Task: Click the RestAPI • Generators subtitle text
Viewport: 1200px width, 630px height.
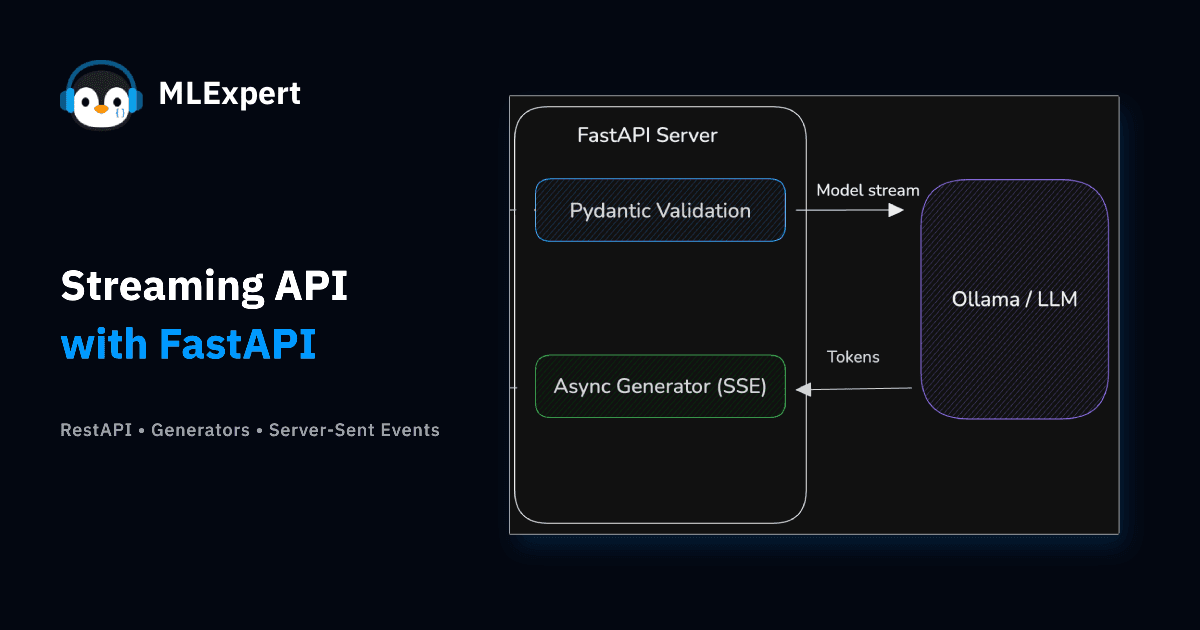Action: click(155, 430)
